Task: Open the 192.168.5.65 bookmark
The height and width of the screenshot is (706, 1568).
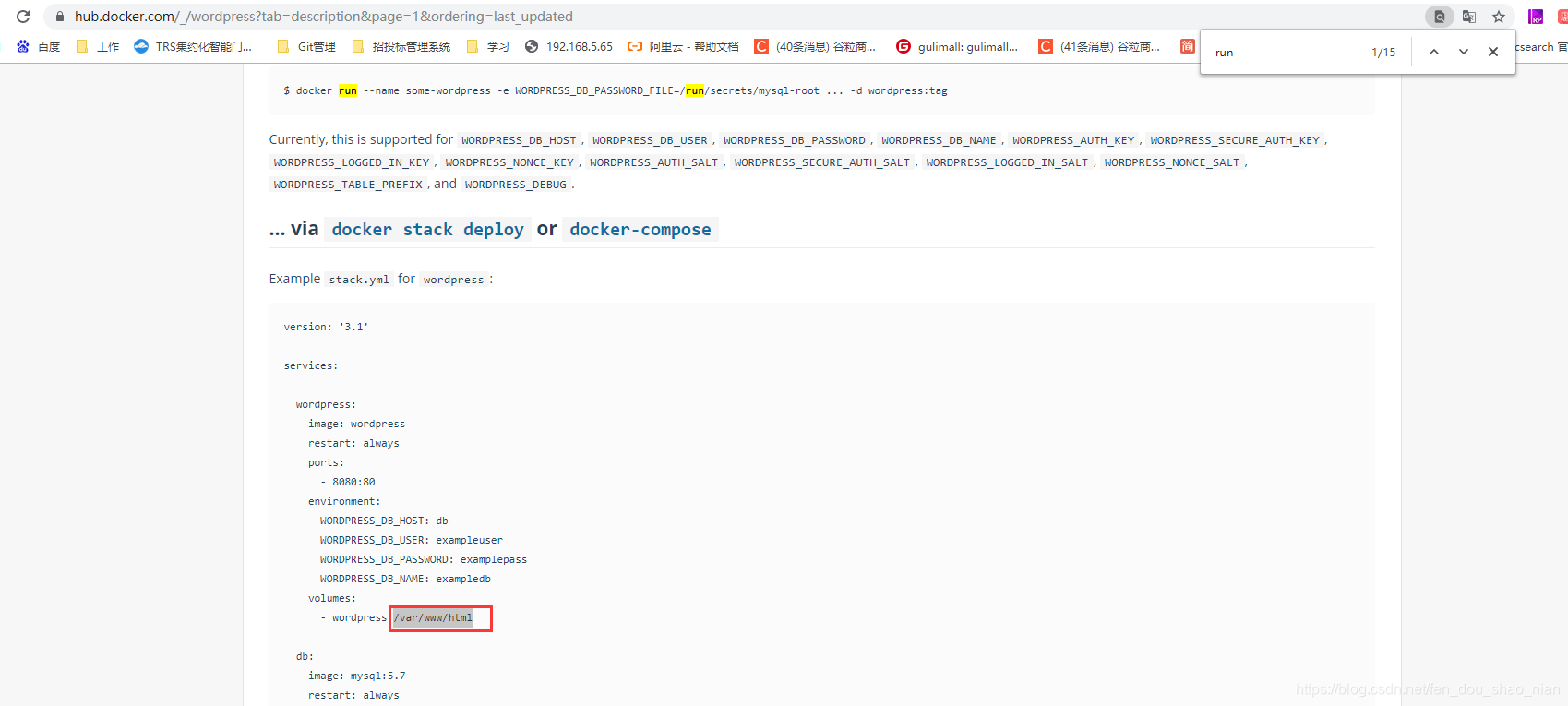Action: coord(569,46)
